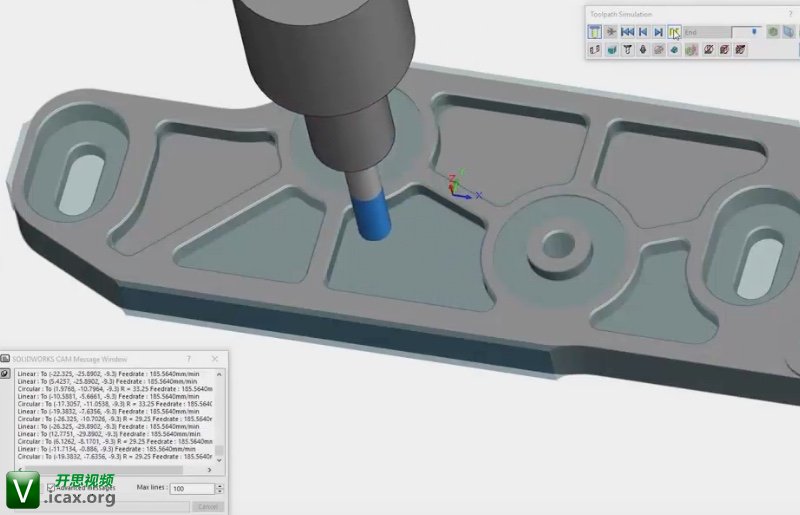Toggle holder collision check icon
The width and height of the screenshot is (800, 515).
[724, 50]
